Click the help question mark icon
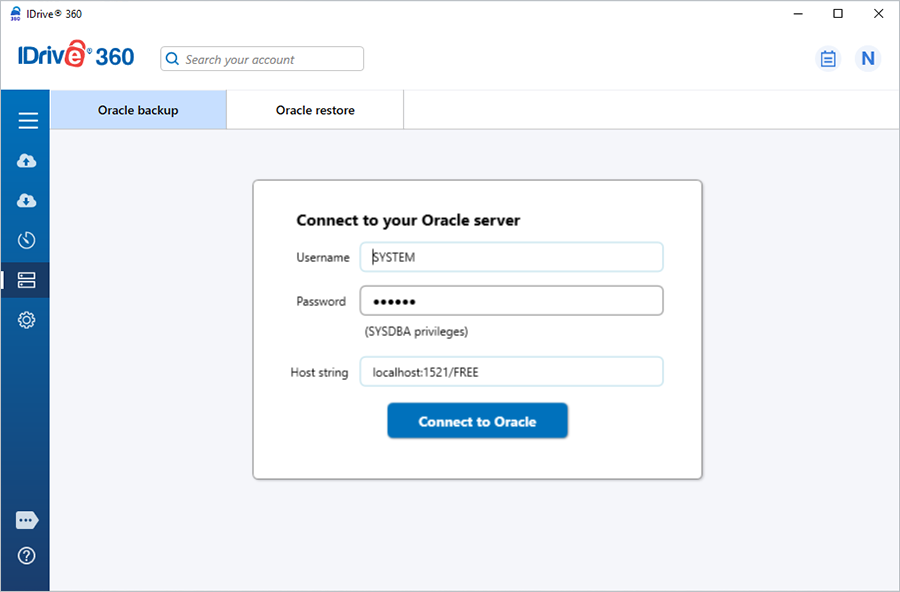The width and height of the screenshot is (900, 592). tap(27, 556)
